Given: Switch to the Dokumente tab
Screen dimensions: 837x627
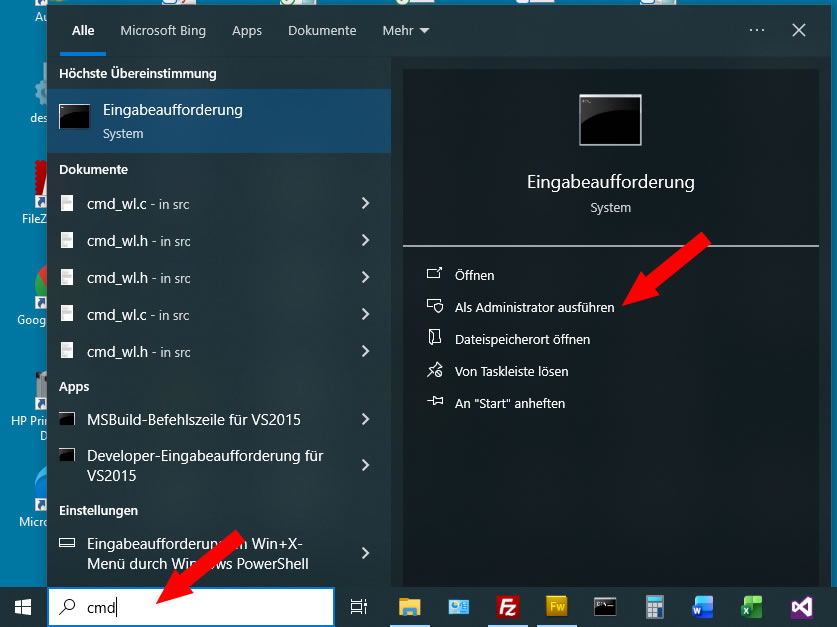Looking at the screenshot, I should tap(322, 31).
